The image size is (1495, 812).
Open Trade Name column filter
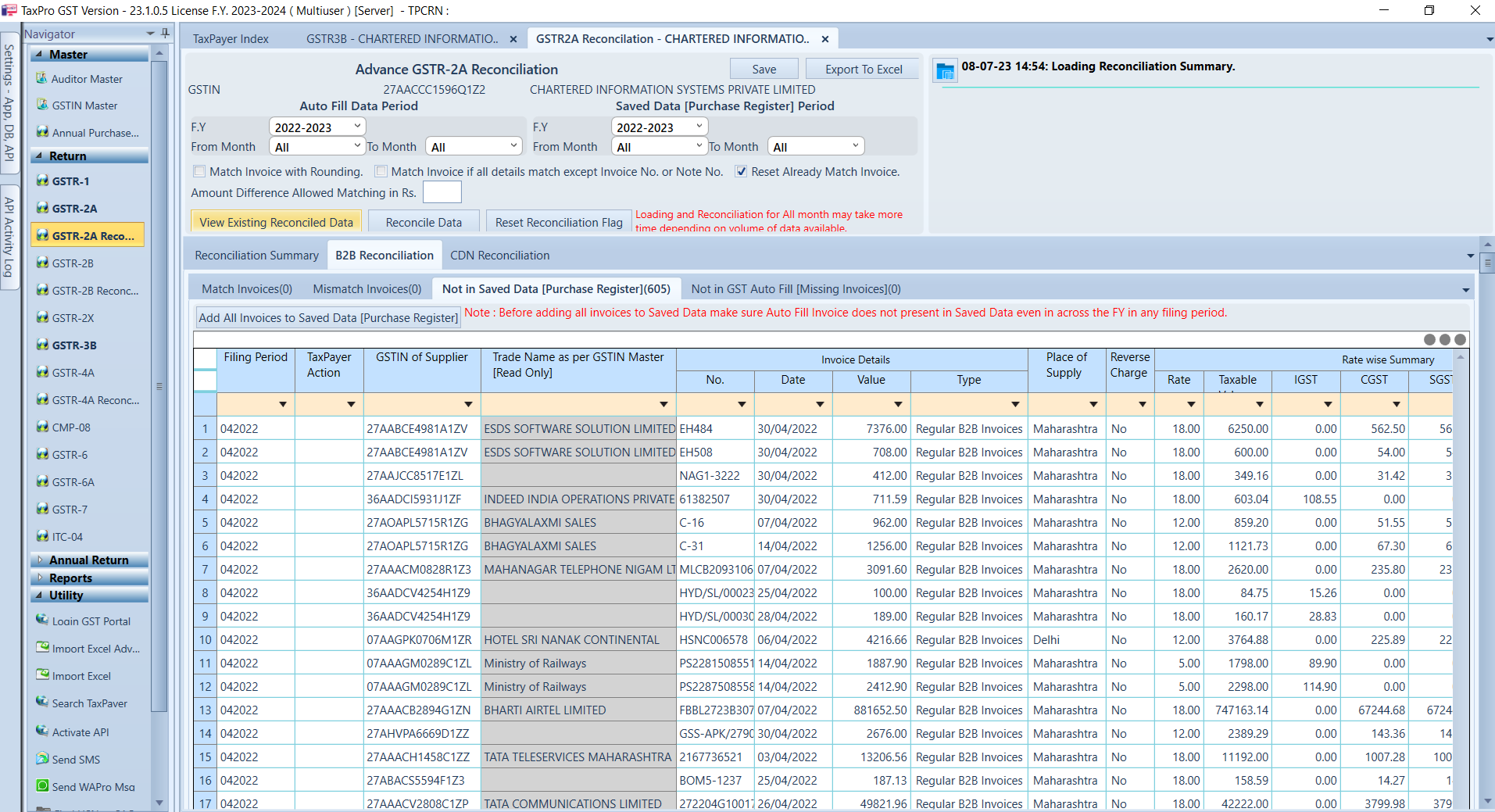(x=663, y=405)
